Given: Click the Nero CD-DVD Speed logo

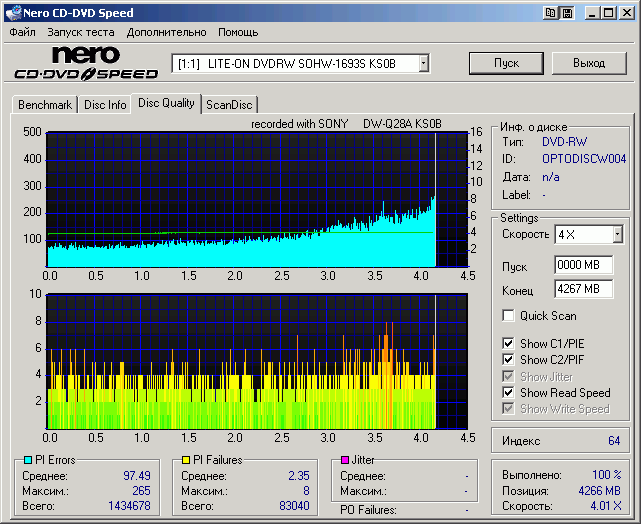Looking at the screenshot, I should coord(86,63).
